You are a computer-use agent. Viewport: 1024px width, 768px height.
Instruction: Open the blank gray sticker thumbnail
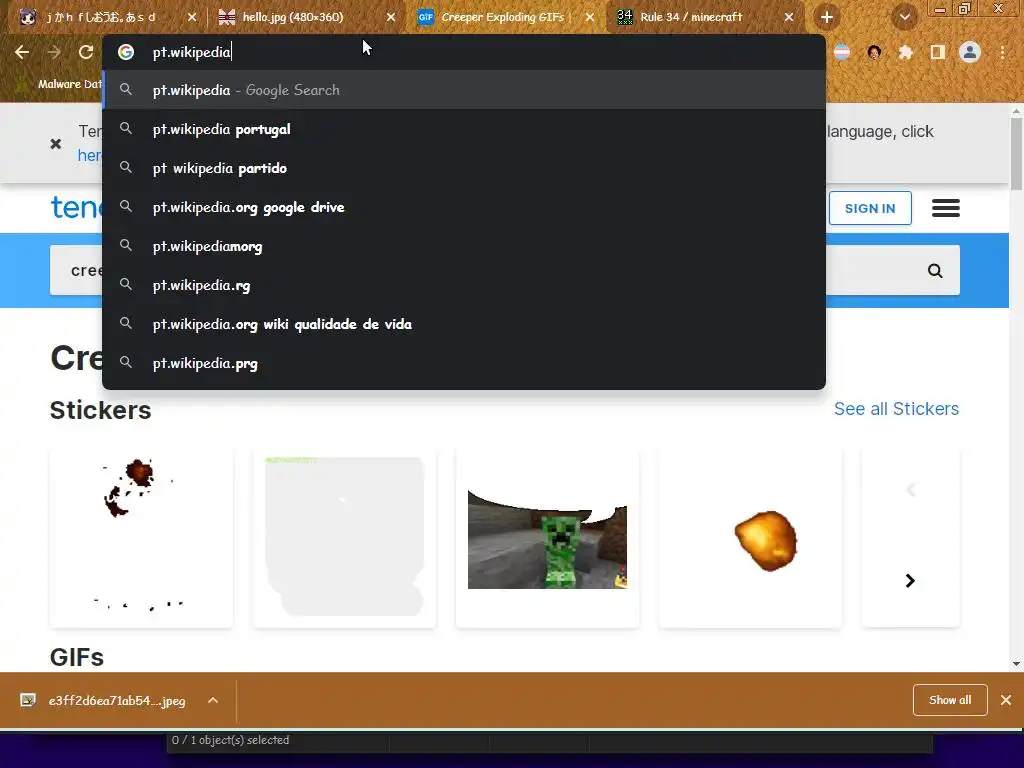pos(344,538)
